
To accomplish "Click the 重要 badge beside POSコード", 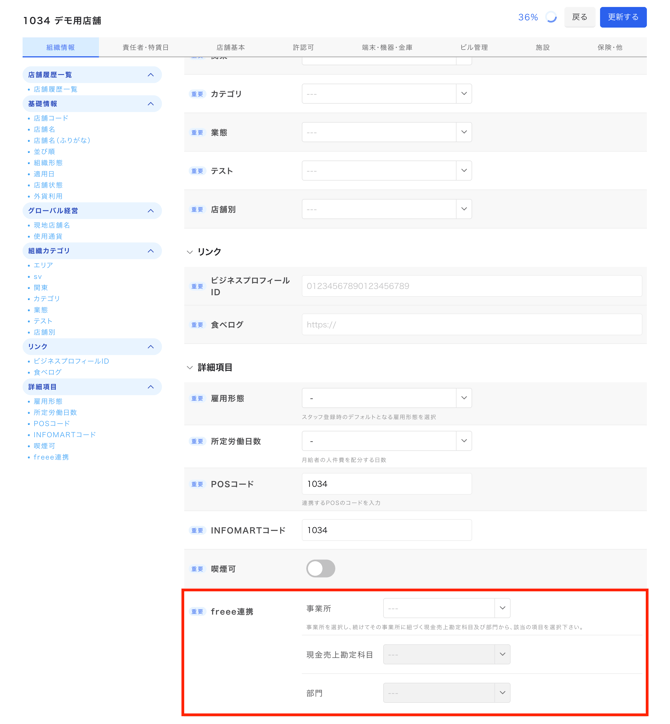I will pos(197,484).
